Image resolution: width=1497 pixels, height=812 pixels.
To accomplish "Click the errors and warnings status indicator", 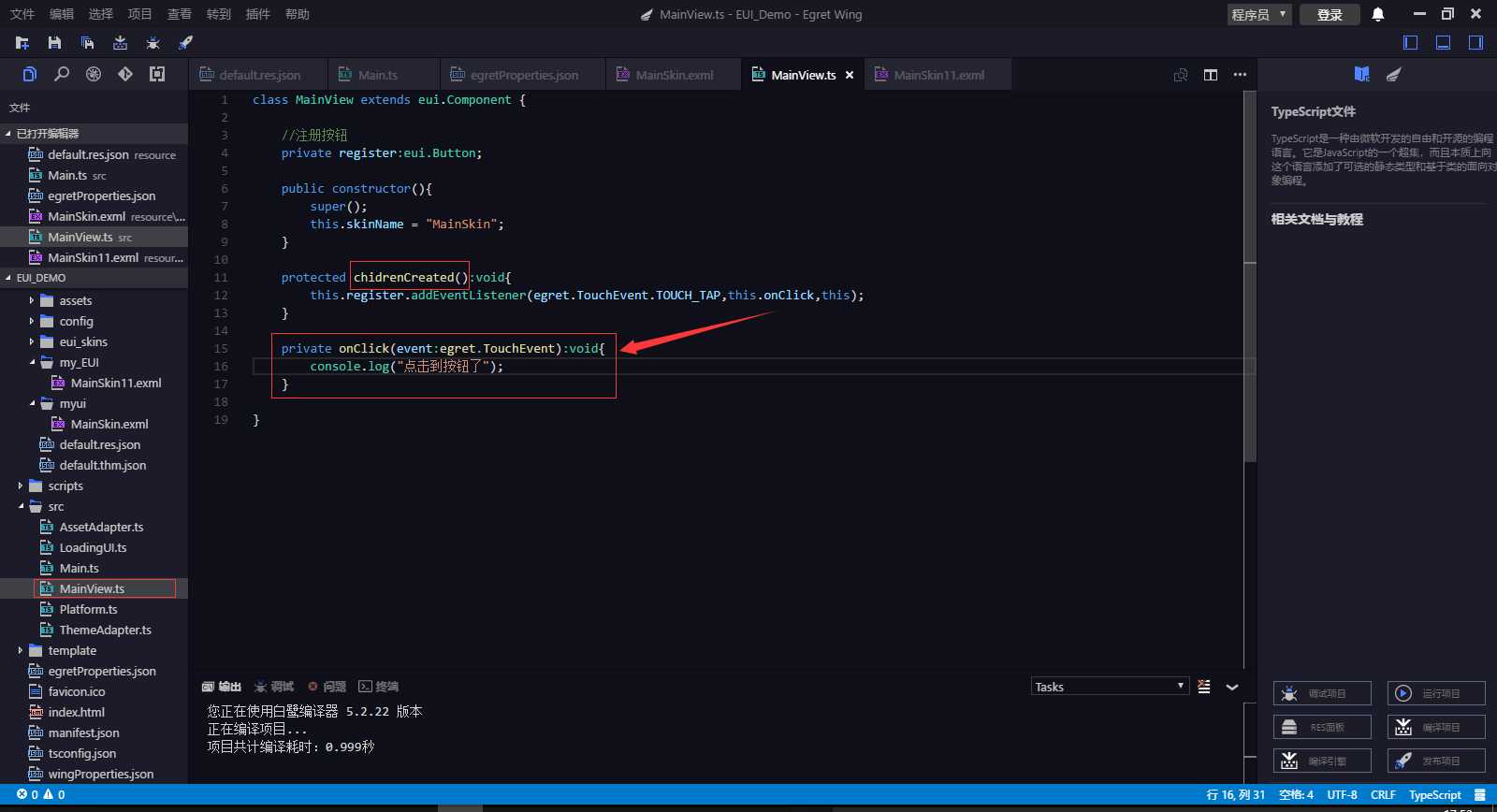I will (41, 794).
